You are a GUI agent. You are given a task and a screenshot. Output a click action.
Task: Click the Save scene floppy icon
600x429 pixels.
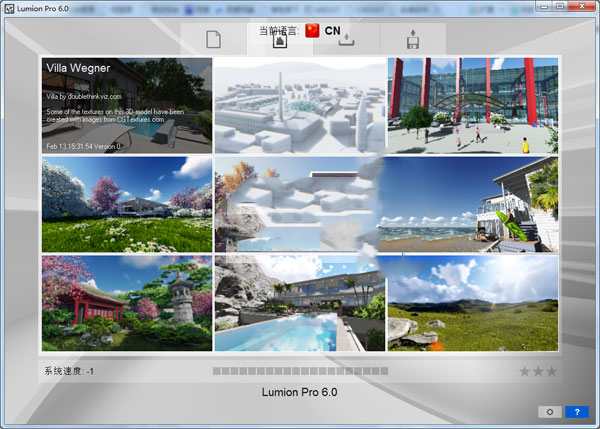click(x=413, y=40)
